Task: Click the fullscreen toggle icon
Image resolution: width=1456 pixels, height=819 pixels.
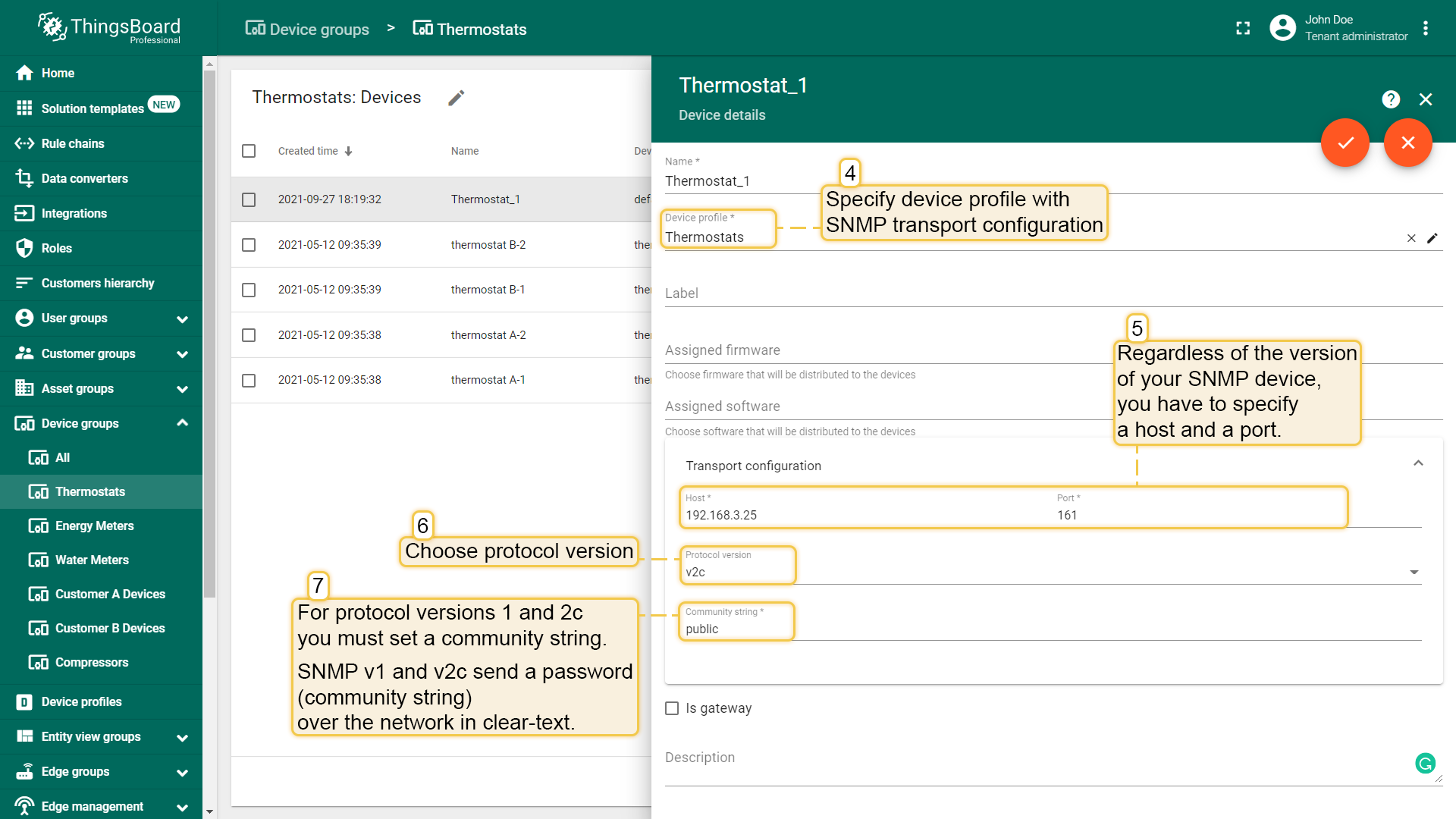Action: pos(1243,29)
